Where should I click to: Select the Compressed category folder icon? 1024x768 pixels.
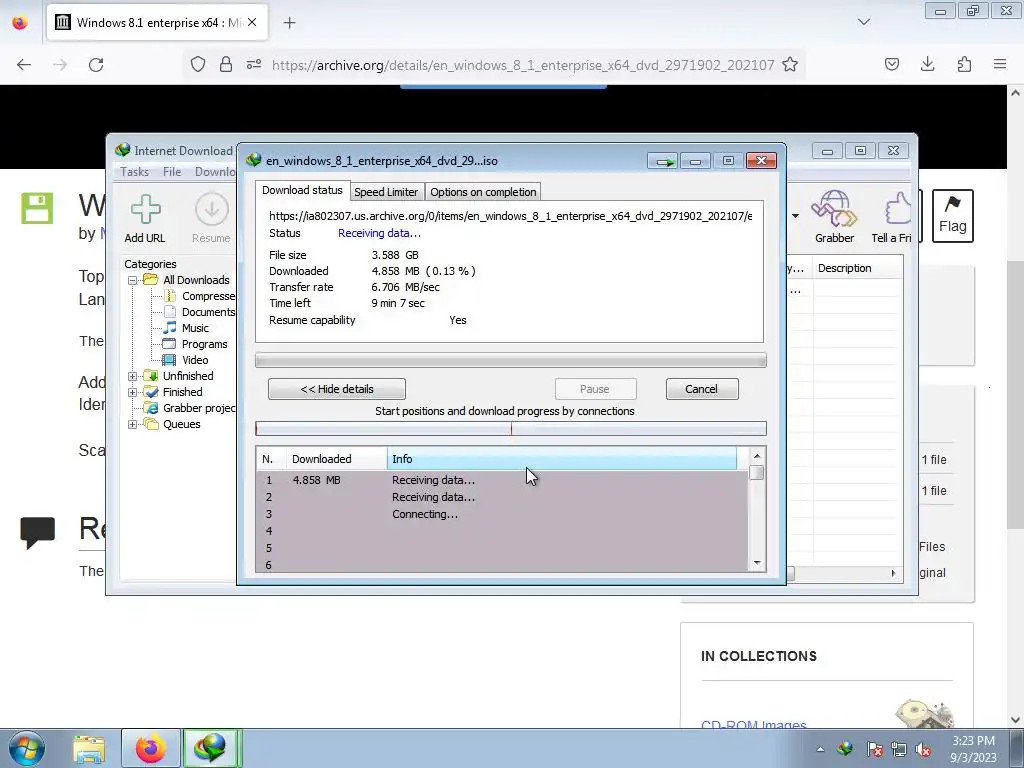click(170, 296)
